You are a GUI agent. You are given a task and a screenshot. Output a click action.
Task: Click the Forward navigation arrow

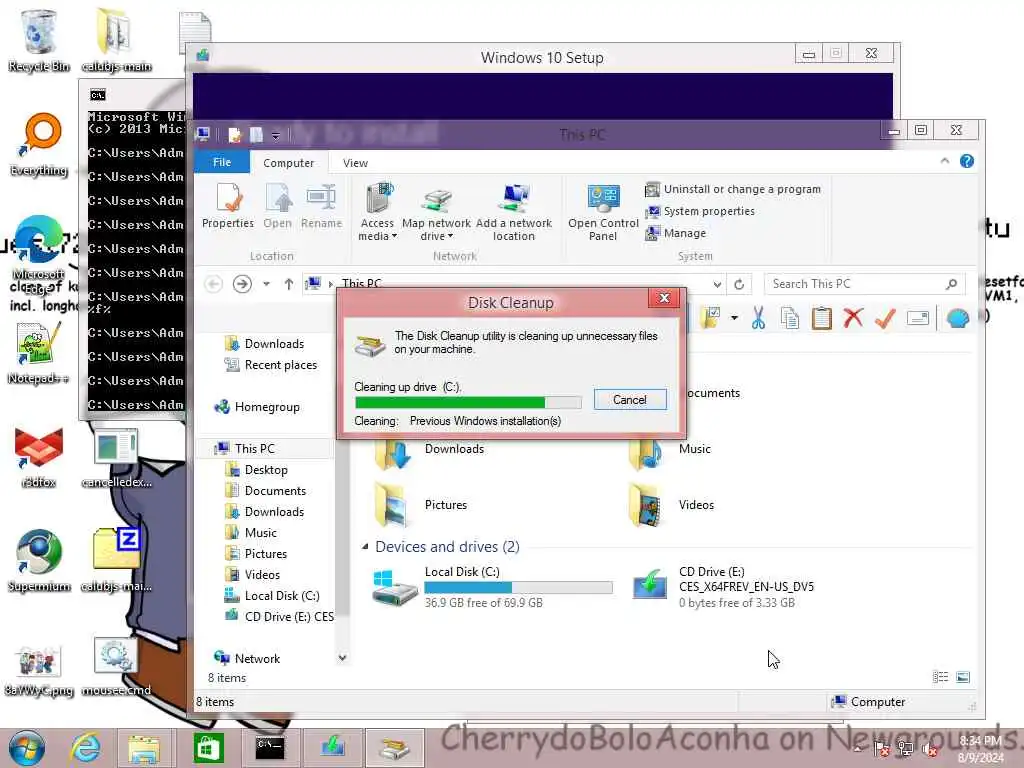pyautogui.click(x=242, y=284)
